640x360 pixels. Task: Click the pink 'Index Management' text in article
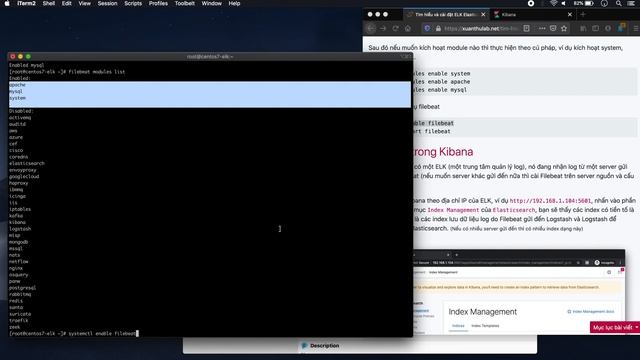[x=453, y=210]
